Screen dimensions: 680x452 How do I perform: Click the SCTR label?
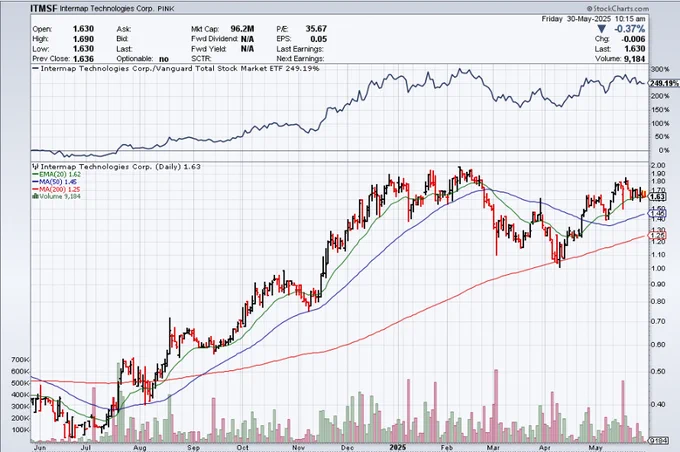[201, 59]
